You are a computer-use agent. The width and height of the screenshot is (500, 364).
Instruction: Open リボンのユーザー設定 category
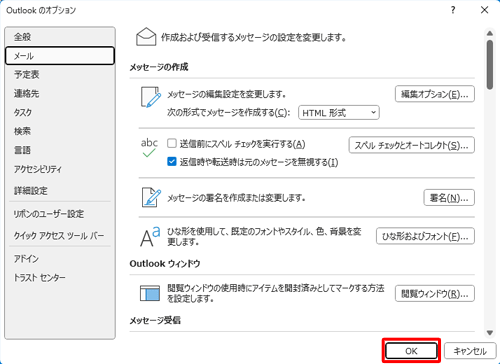pos(60,214)
